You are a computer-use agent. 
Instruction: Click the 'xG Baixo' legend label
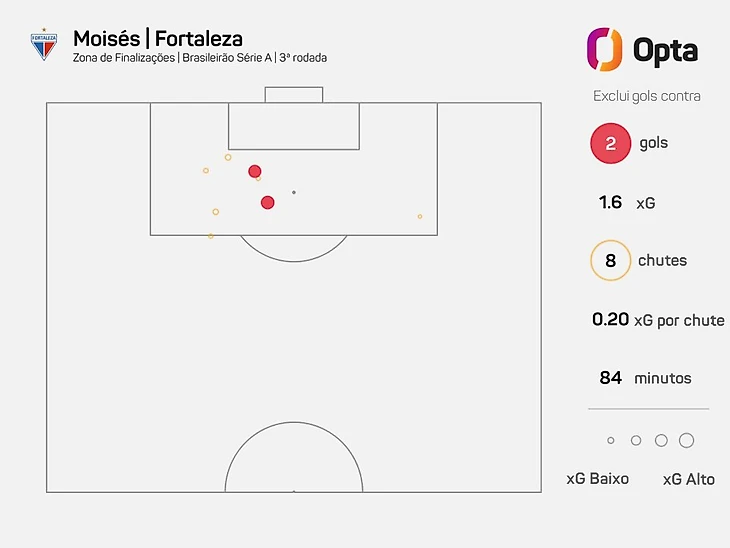point(597,478)
